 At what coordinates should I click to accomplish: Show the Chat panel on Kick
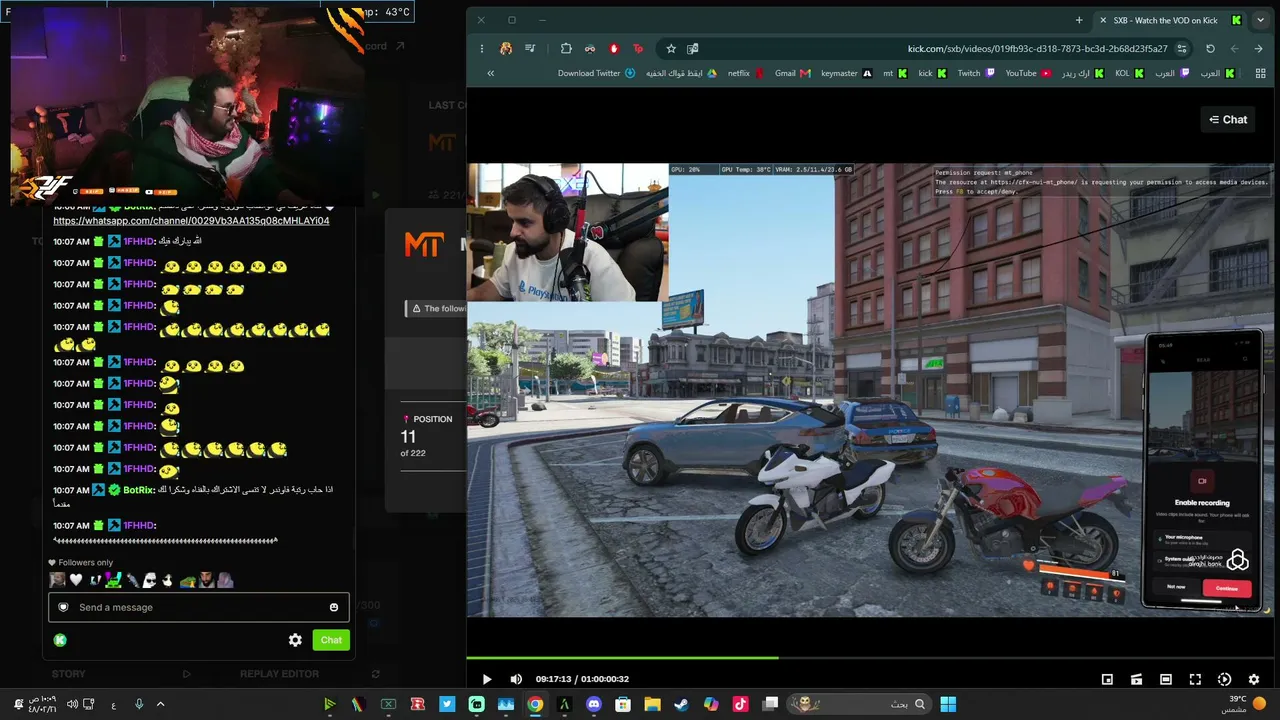point(1228,120)
